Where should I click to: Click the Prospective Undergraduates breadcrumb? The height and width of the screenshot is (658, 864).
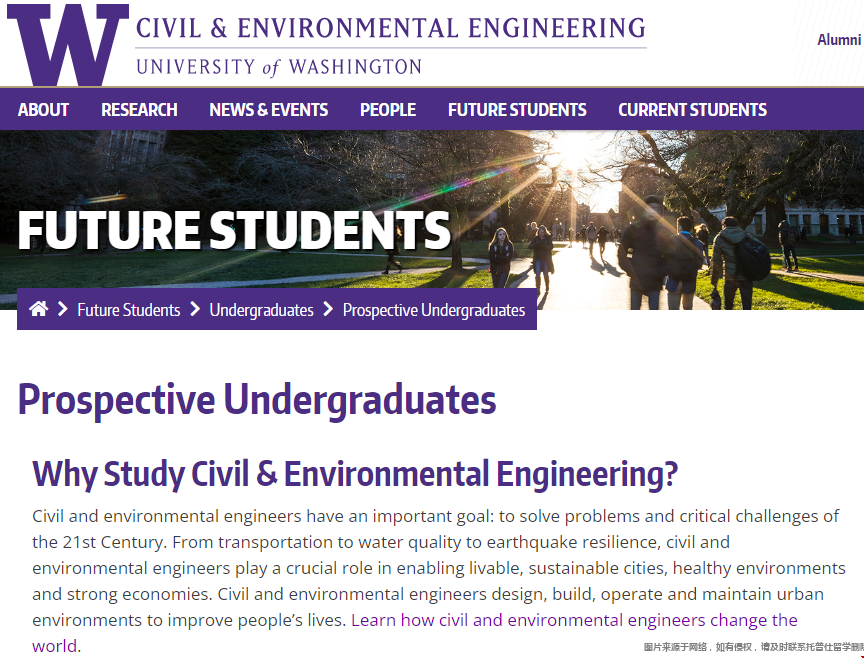pos(434,310)
